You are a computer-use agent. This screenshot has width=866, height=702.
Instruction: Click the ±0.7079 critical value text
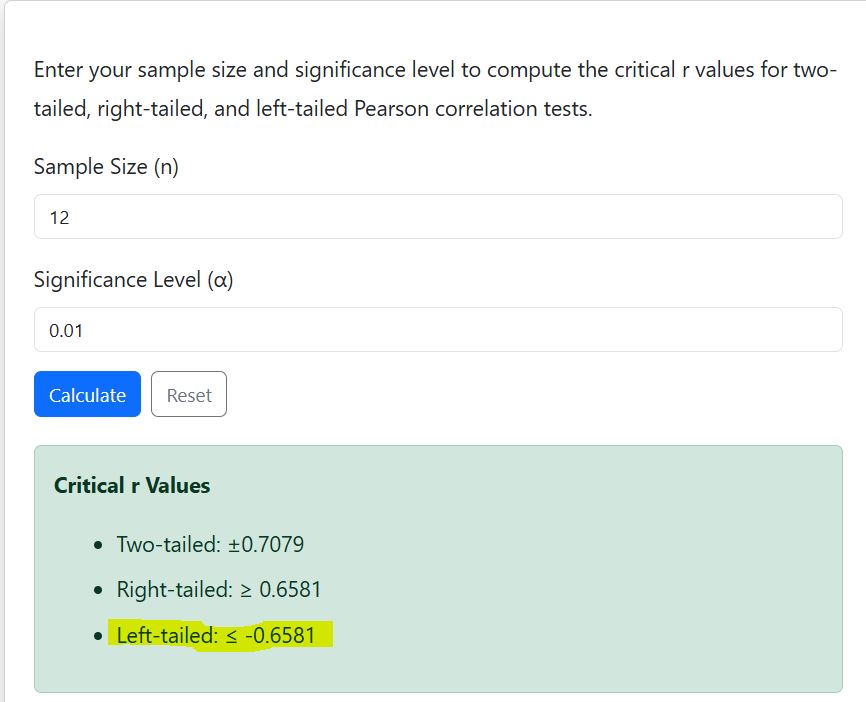(264, 544)
